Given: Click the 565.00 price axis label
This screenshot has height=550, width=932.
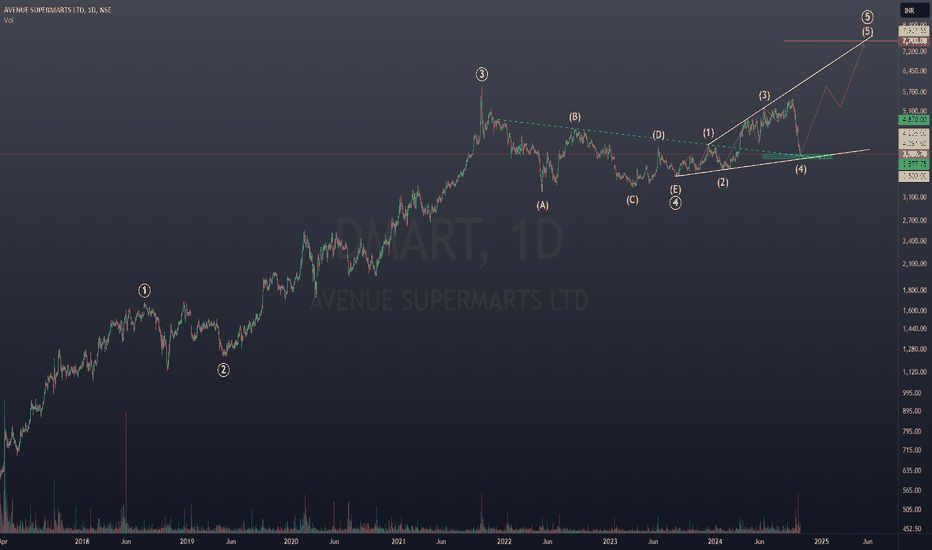Looking at the screenshot, I should pos(912,490).
